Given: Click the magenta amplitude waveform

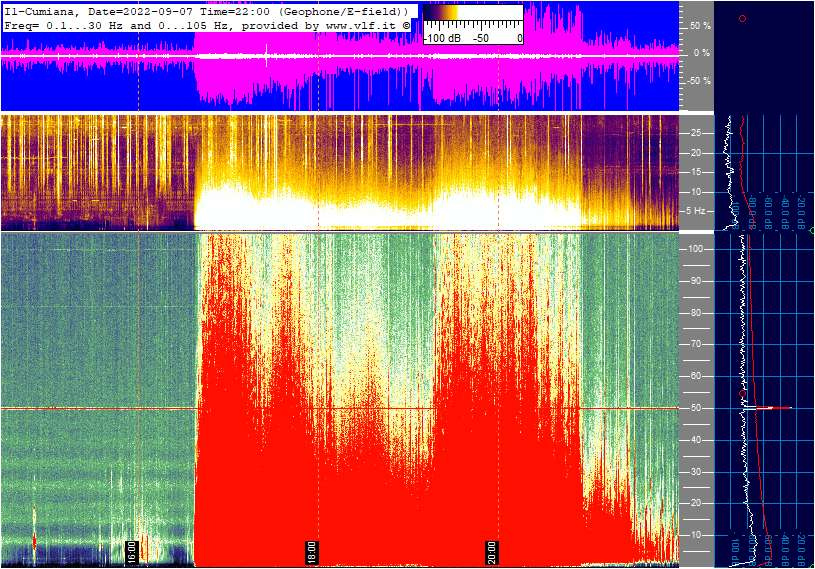Looking at the screenshot, I should (340, 56).
